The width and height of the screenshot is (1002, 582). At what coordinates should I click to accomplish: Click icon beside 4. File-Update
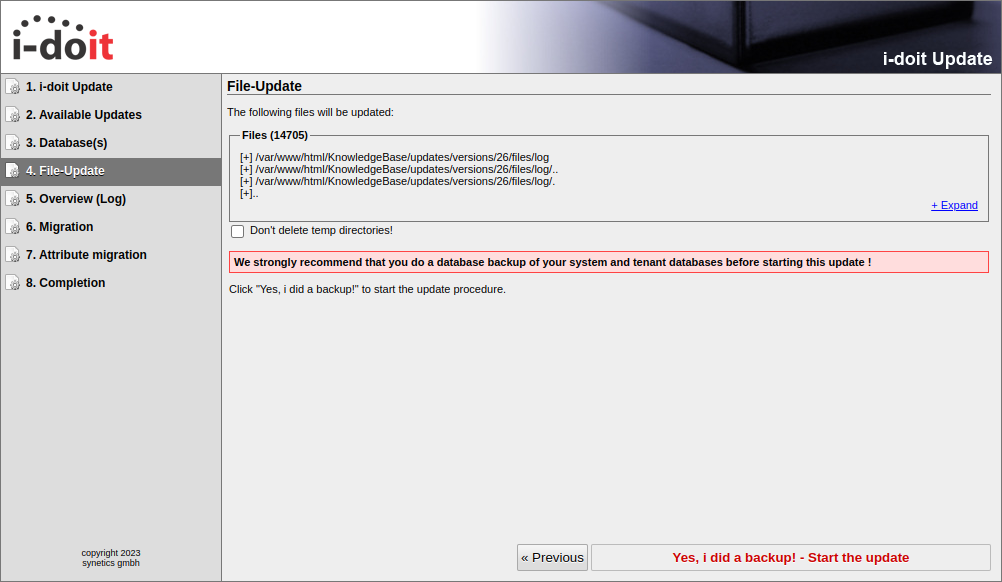coord(13,171)
